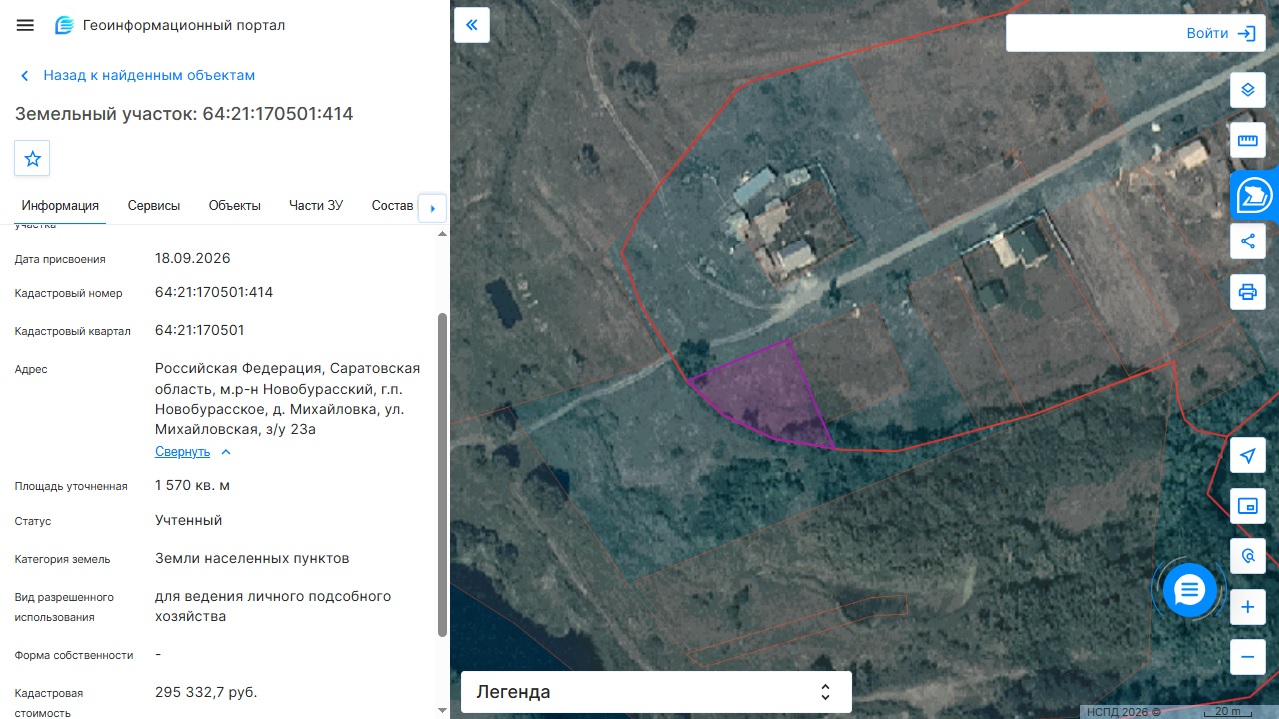The height and width of the screenshot is (719, 1279).
Task: Open the chat support bubble
Action: click(x=1189, y=590)
